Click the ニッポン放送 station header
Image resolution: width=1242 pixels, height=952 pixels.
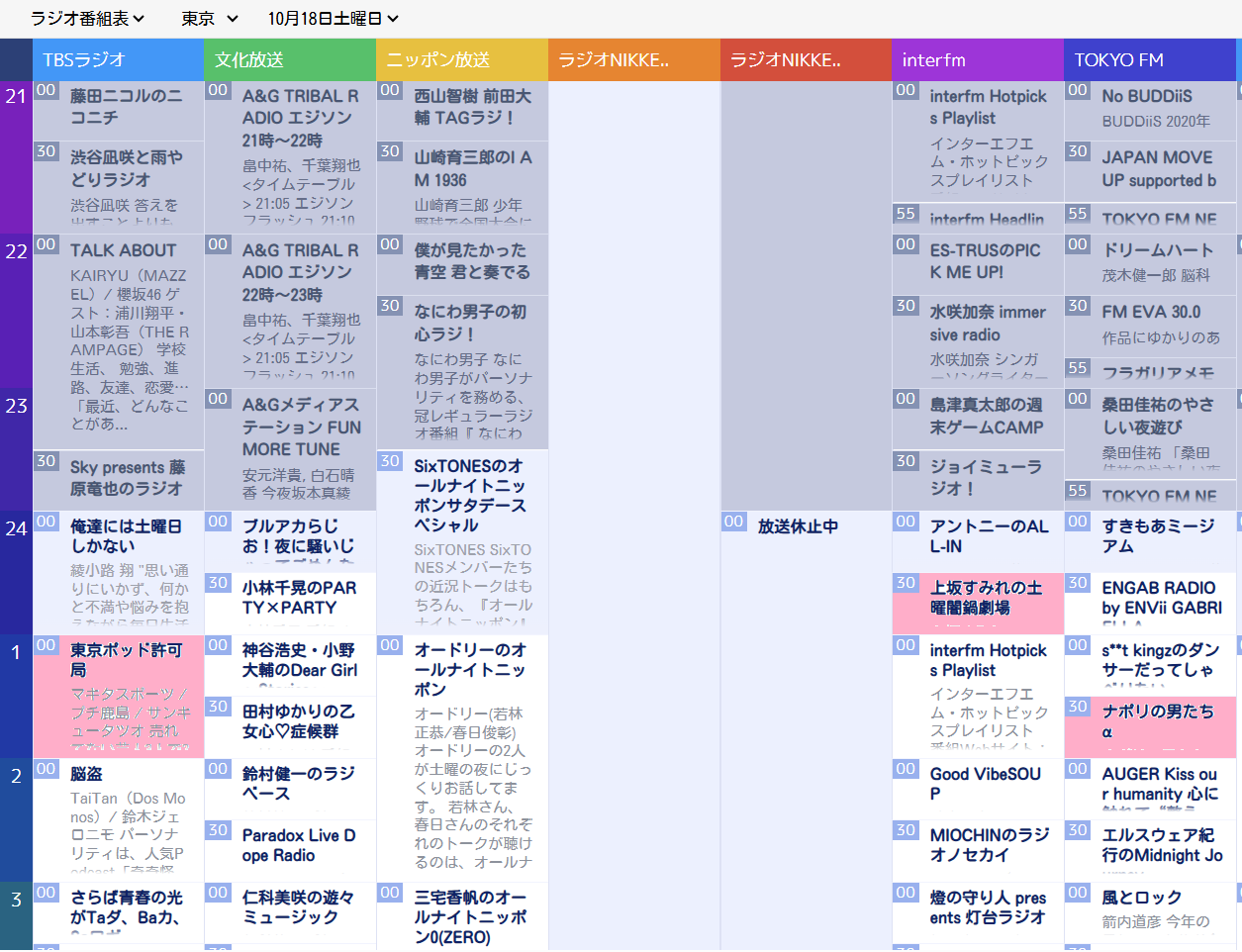coord(462,60)
